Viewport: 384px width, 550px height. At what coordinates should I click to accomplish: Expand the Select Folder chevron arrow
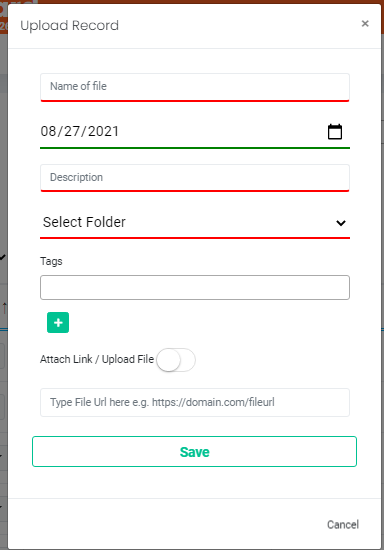pos(341,223)
